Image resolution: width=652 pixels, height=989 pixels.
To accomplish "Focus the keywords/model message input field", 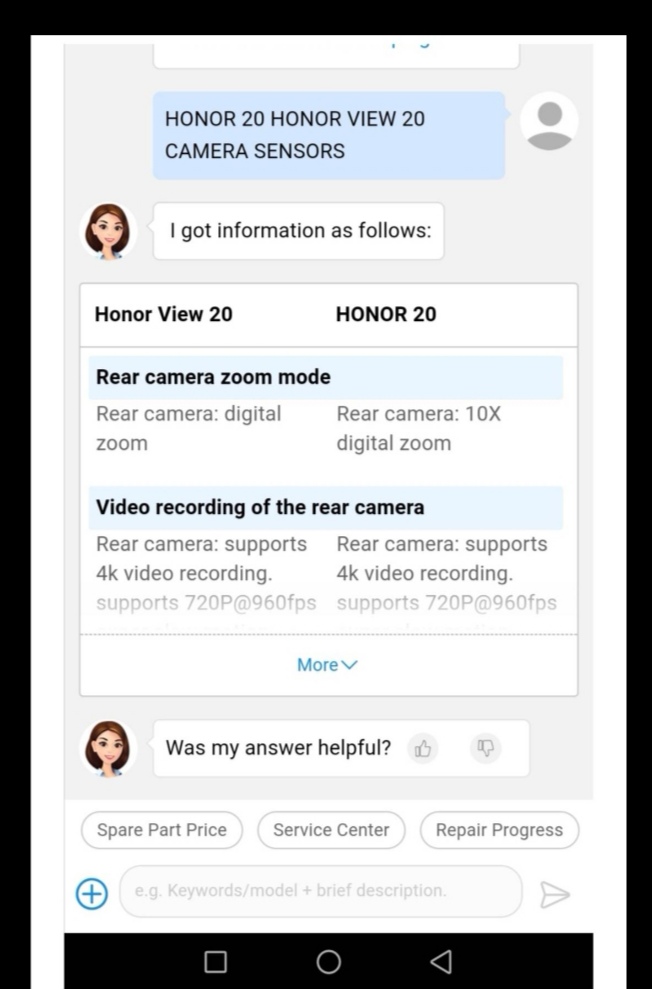I will 320,891.
